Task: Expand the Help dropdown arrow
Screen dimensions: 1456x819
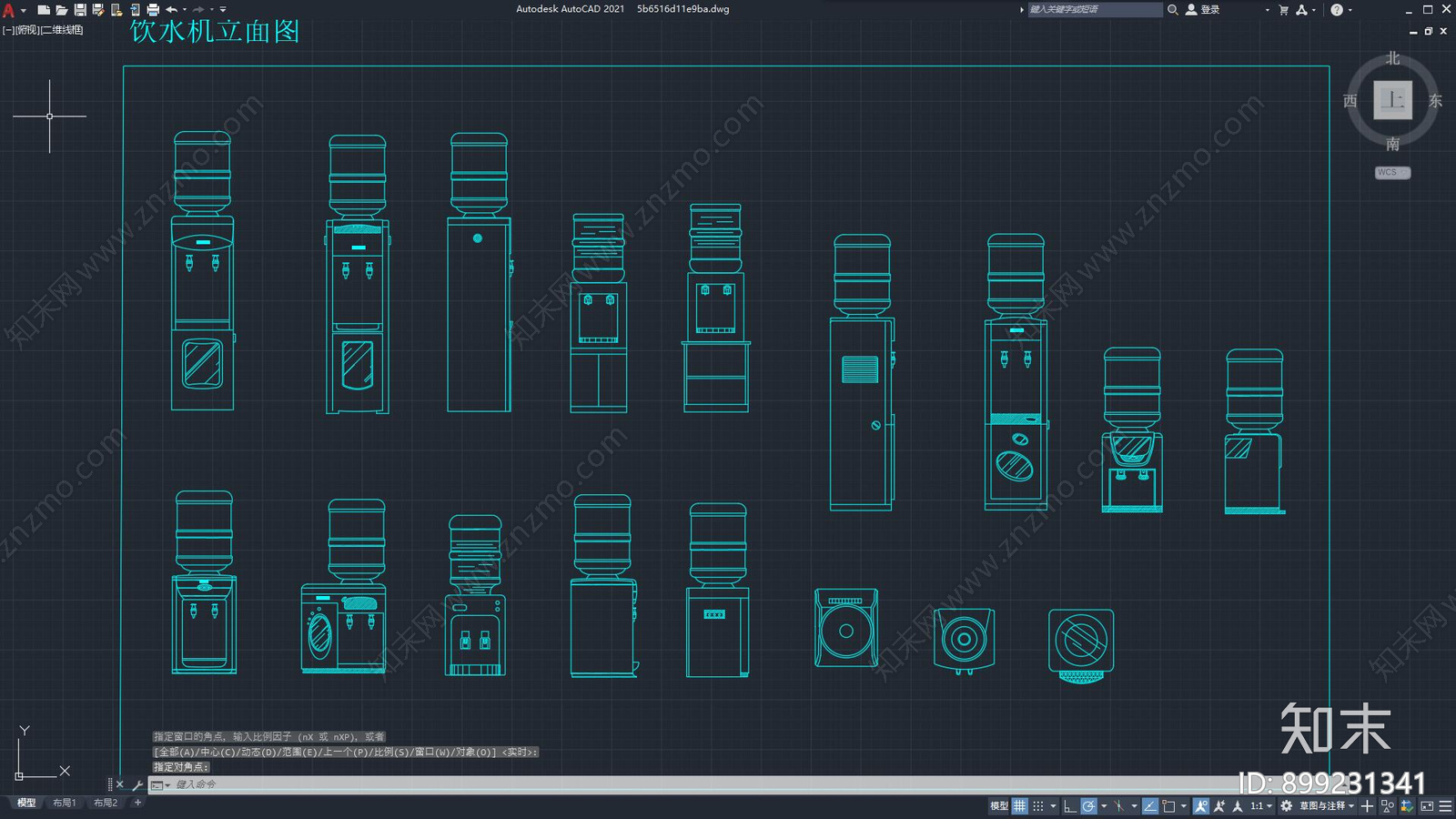Action: (1350, 10)
